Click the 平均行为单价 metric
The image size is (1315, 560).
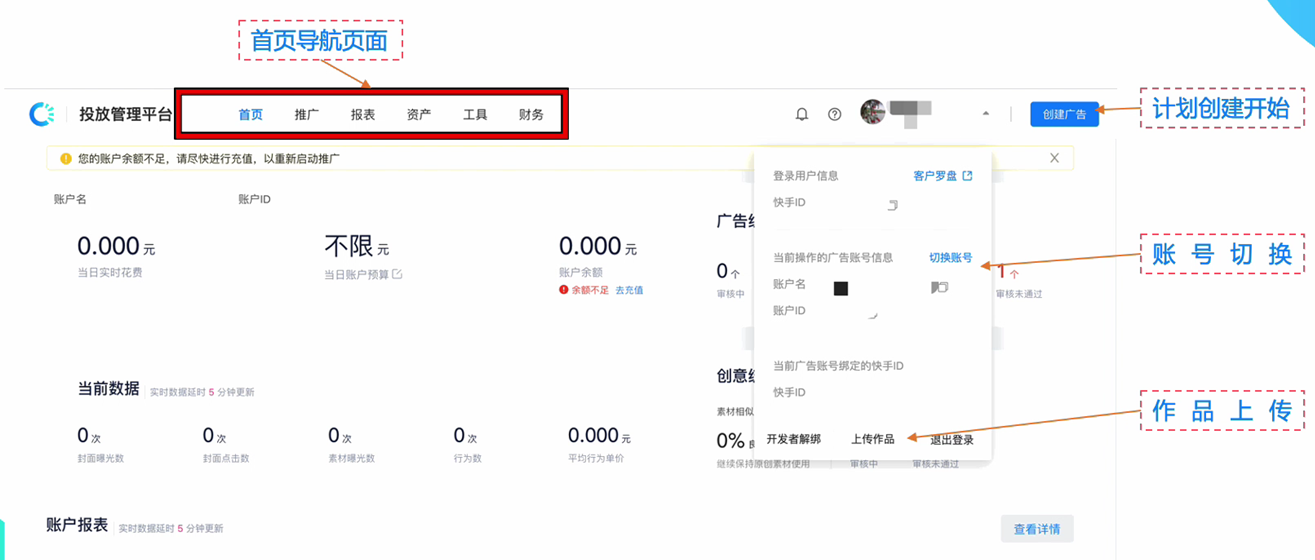(x=600, y=443)
